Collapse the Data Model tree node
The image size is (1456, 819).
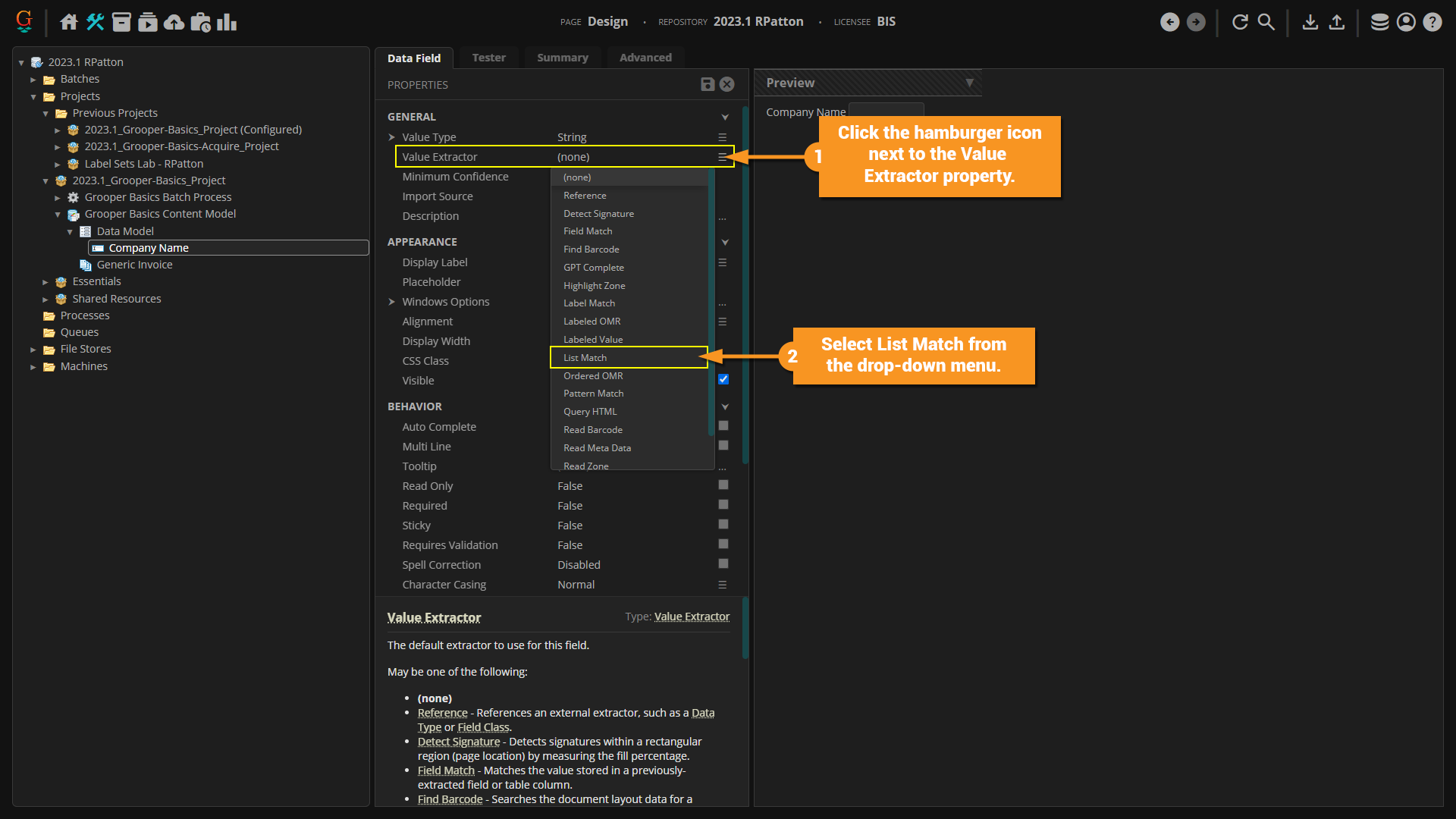click(x=70, y=231)
